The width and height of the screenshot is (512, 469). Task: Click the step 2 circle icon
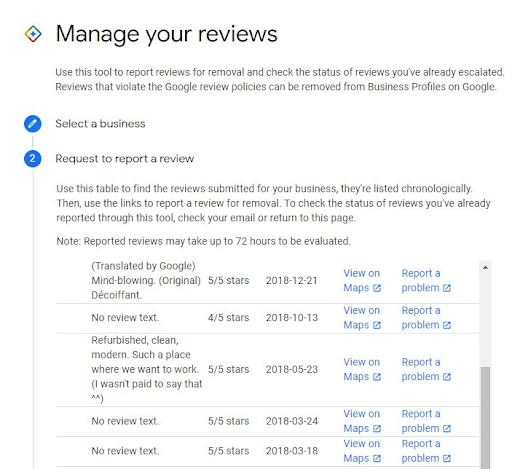pyautogui.click(x=33, y=158)
